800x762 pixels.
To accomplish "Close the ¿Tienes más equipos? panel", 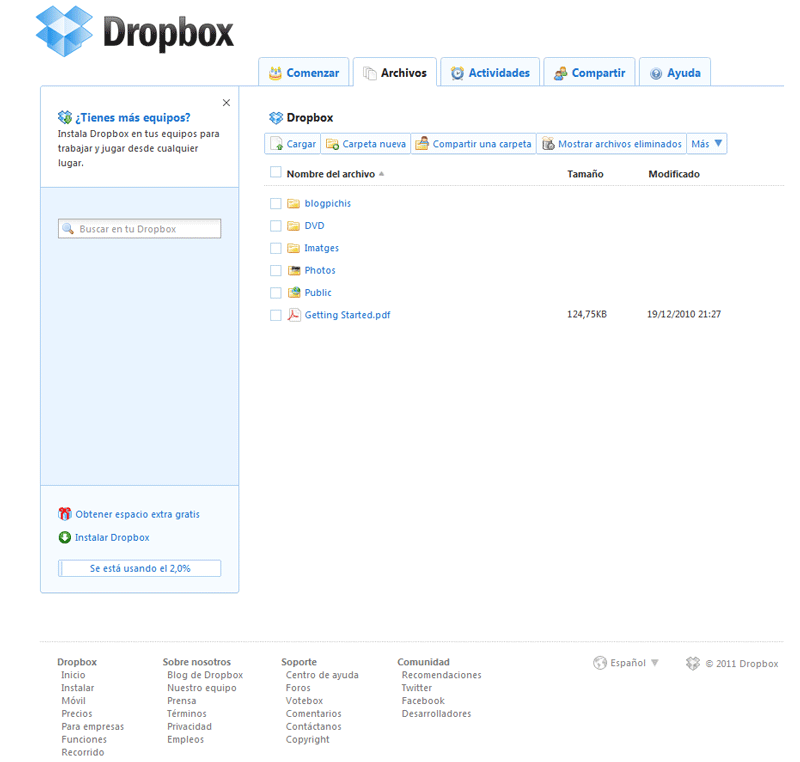I will 227,103.
